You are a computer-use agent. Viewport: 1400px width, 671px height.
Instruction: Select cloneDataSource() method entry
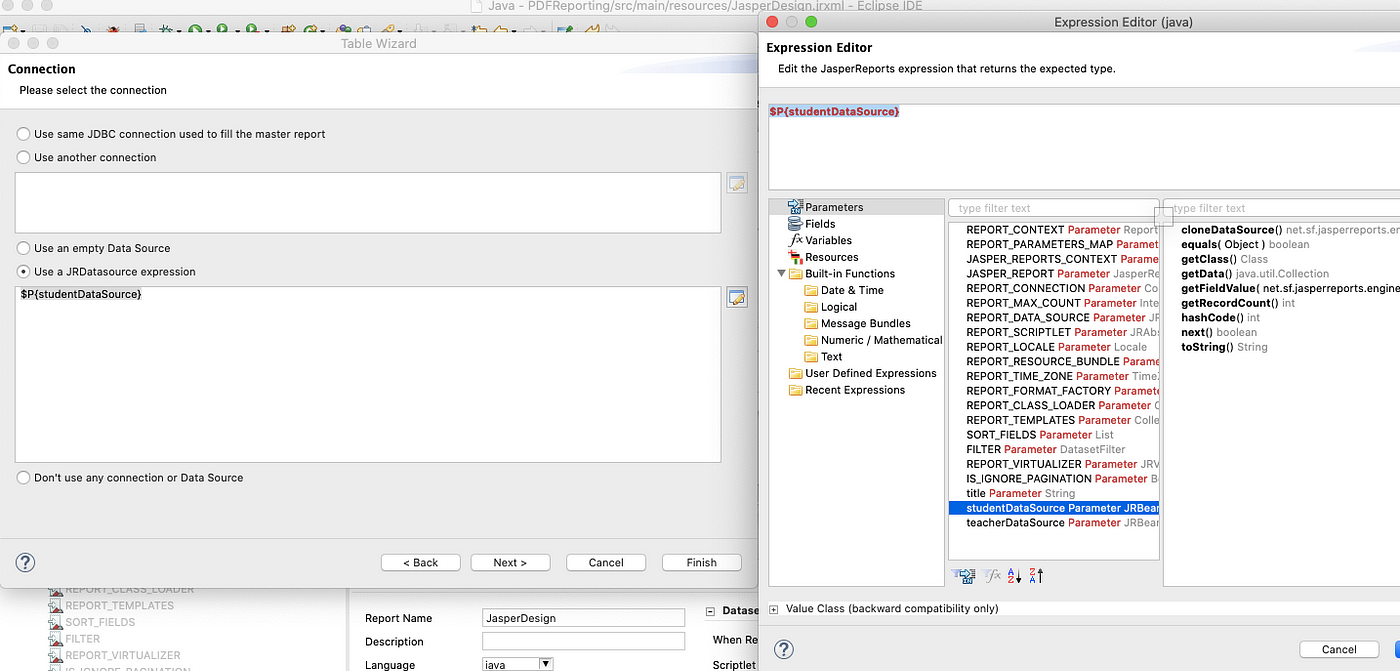(1290, 230)
